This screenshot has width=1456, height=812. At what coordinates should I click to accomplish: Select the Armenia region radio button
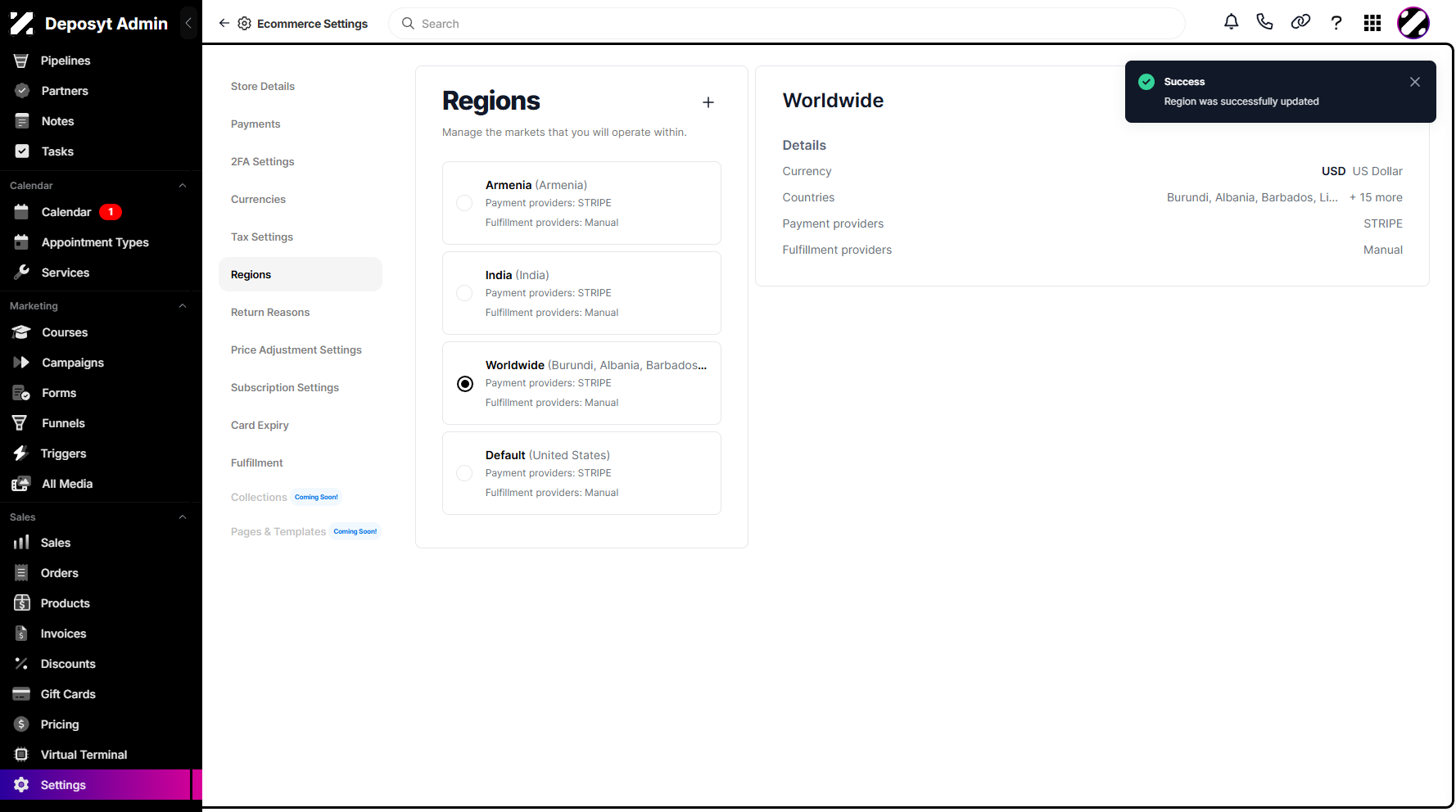tap(464, 203)
